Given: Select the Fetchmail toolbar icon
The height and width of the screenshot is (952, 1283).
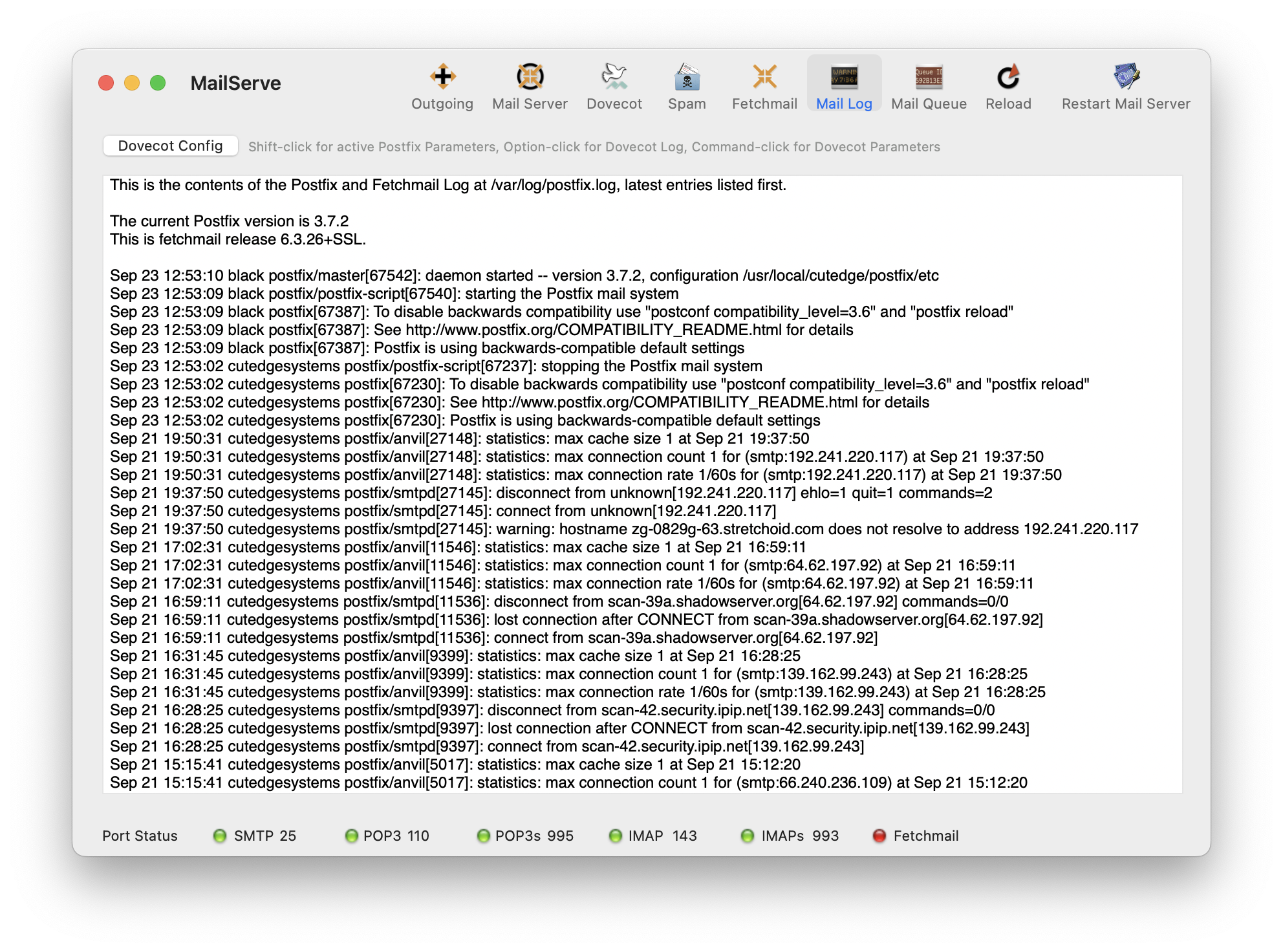Looking at the screenshot, I should (764, 78).
